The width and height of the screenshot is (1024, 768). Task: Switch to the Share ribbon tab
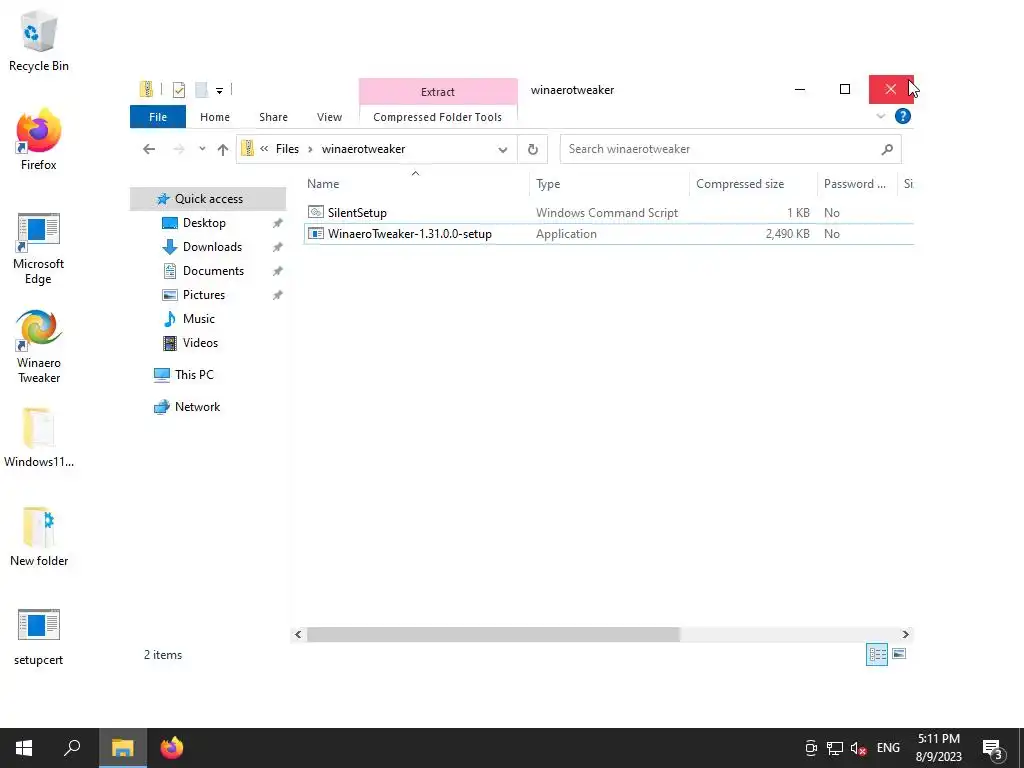coord(273,117)
